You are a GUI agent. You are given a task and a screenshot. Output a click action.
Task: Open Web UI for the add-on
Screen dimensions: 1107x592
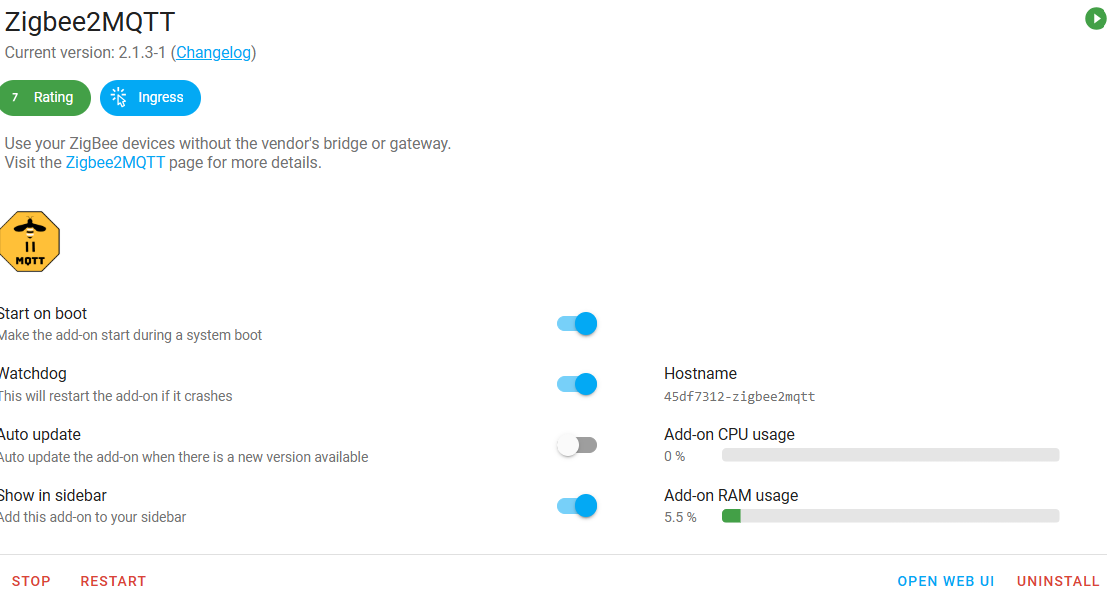point(945,581)
